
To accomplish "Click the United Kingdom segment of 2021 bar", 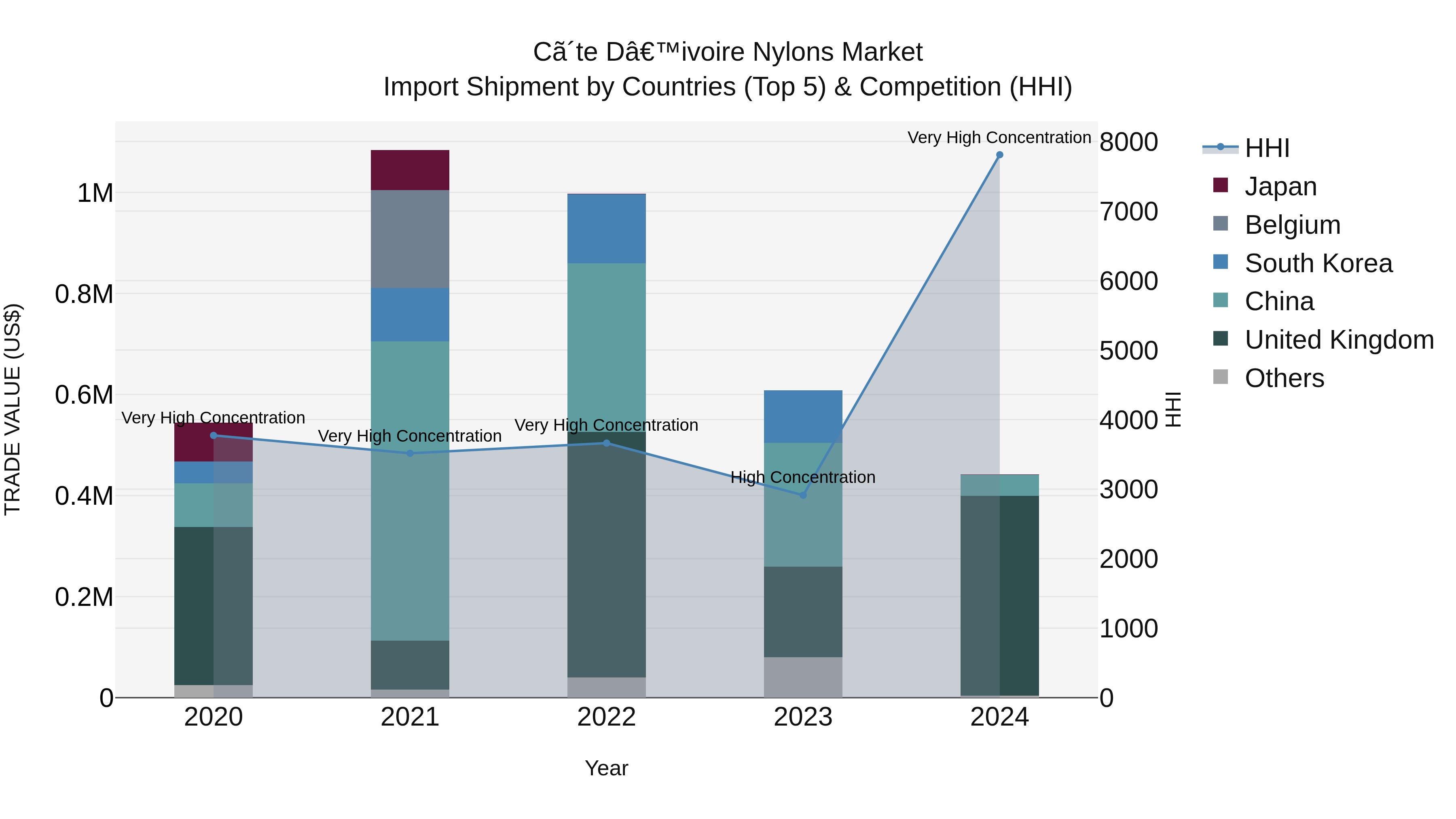I will pos(411,665).
